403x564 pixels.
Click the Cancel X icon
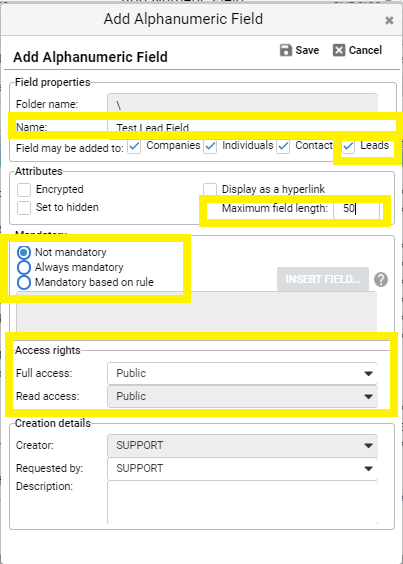click(339, 50)
